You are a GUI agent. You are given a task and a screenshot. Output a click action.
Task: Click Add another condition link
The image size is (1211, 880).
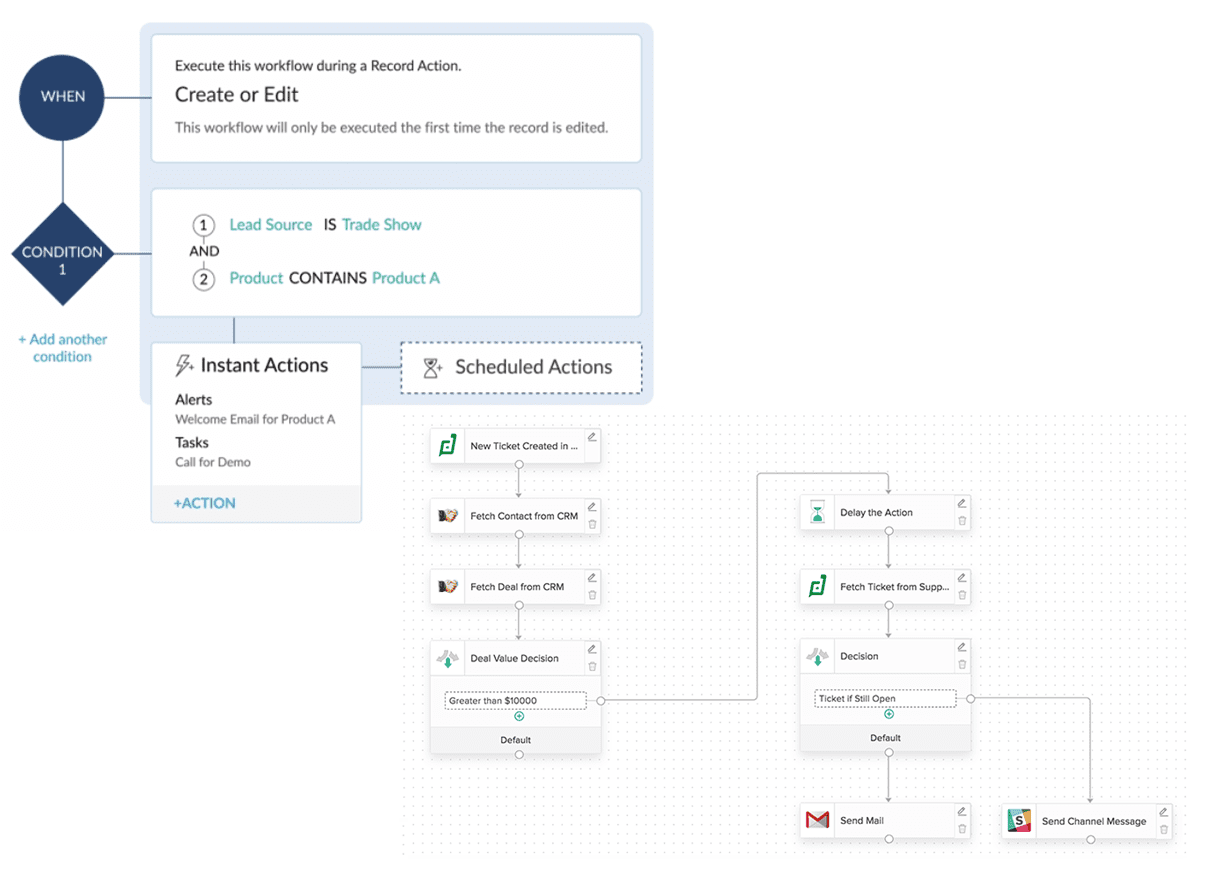[x=62, y=348]
